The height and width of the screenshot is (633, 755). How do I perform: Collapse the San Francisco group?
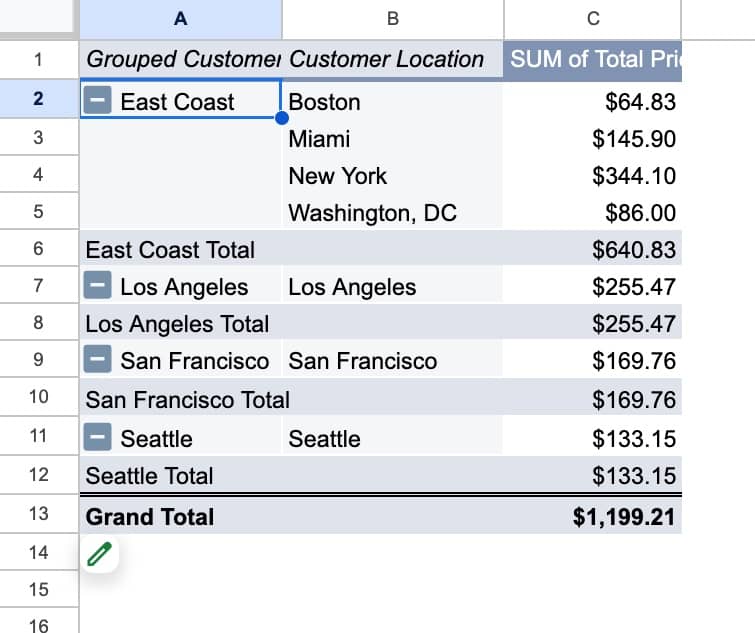pos(97,359)
